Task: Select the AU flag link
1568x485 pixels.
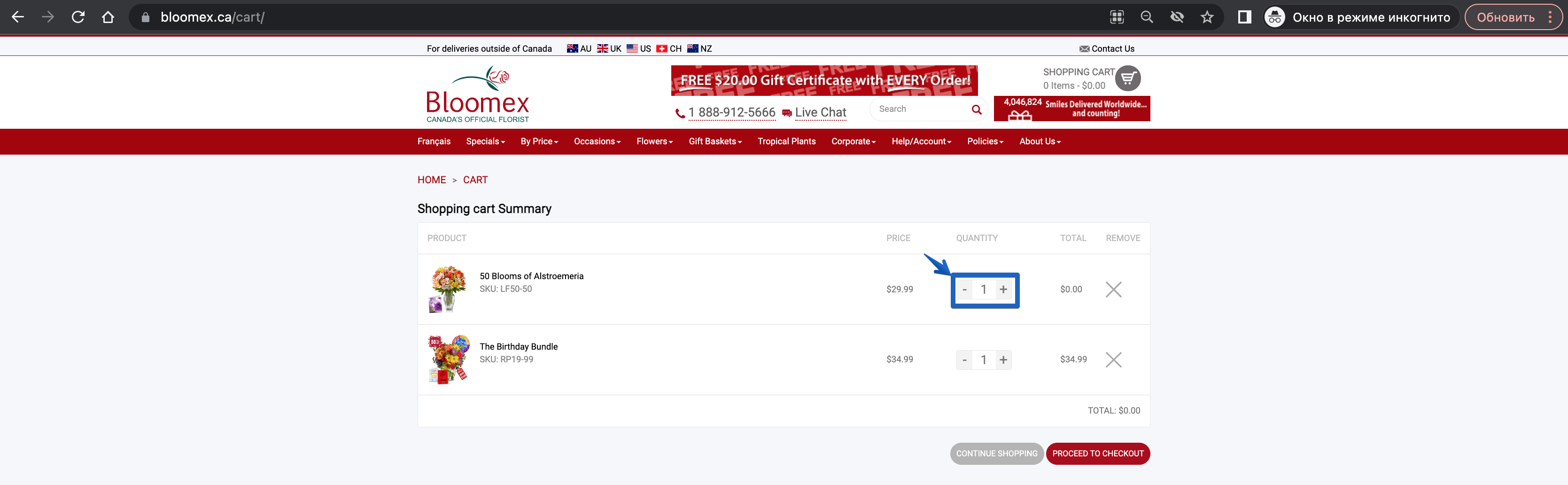Action: [x=579, y=49]
